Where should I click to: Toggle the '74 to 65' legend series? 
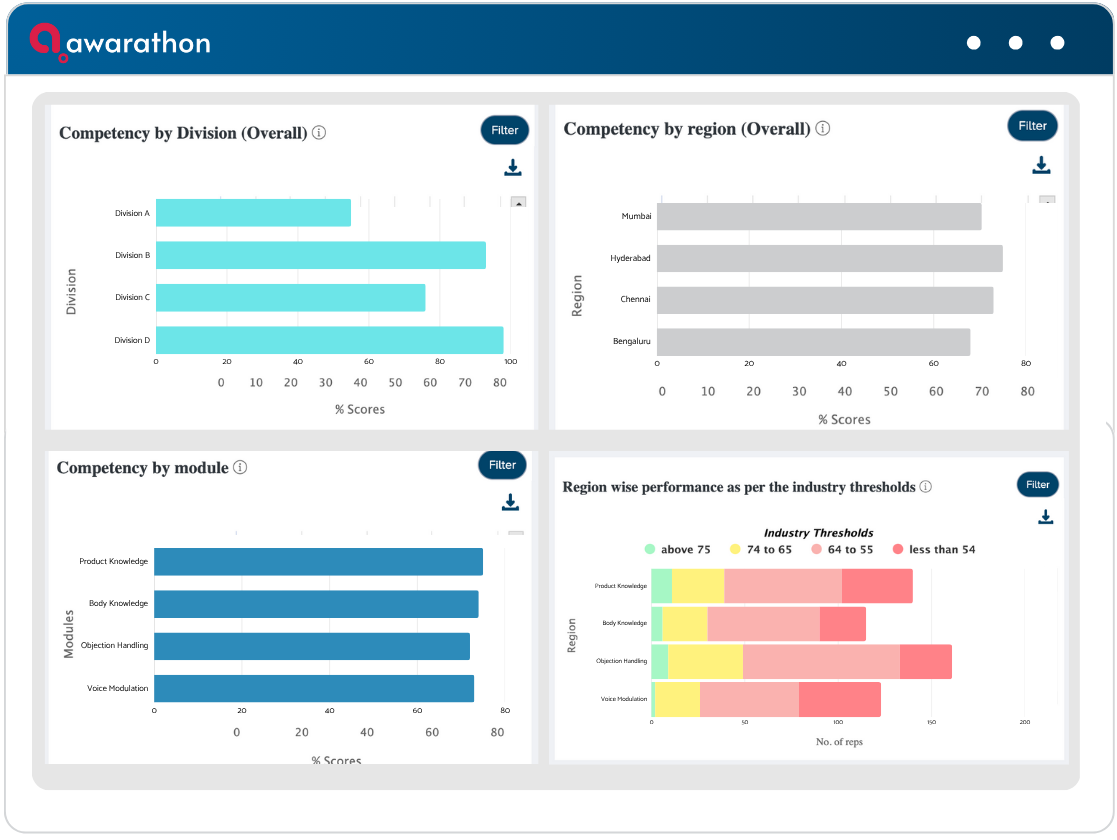(761, 549)
